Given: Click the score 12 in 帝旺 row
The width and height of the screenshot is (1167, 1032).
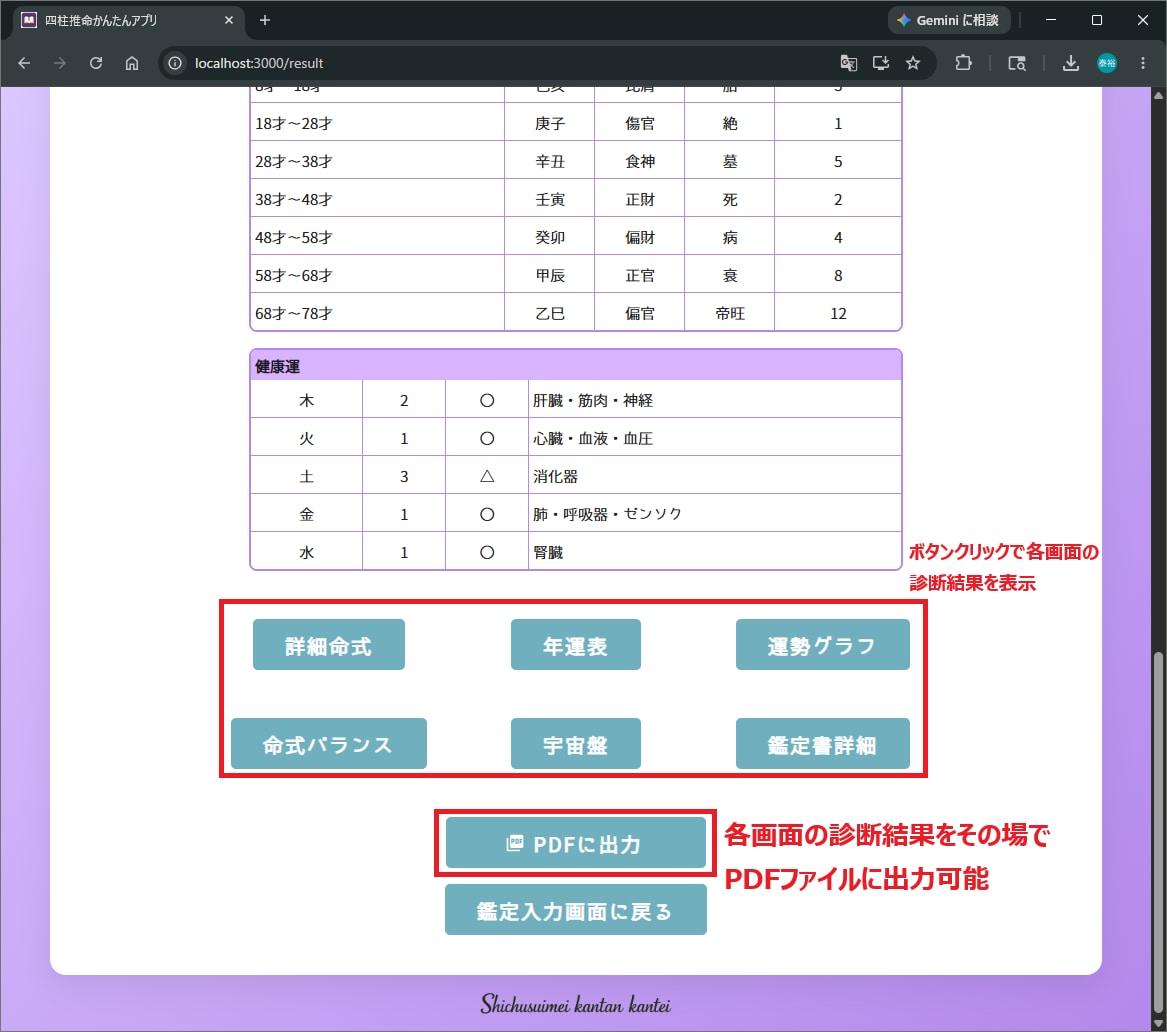Looking at the screenshot, I should (838, 313).
